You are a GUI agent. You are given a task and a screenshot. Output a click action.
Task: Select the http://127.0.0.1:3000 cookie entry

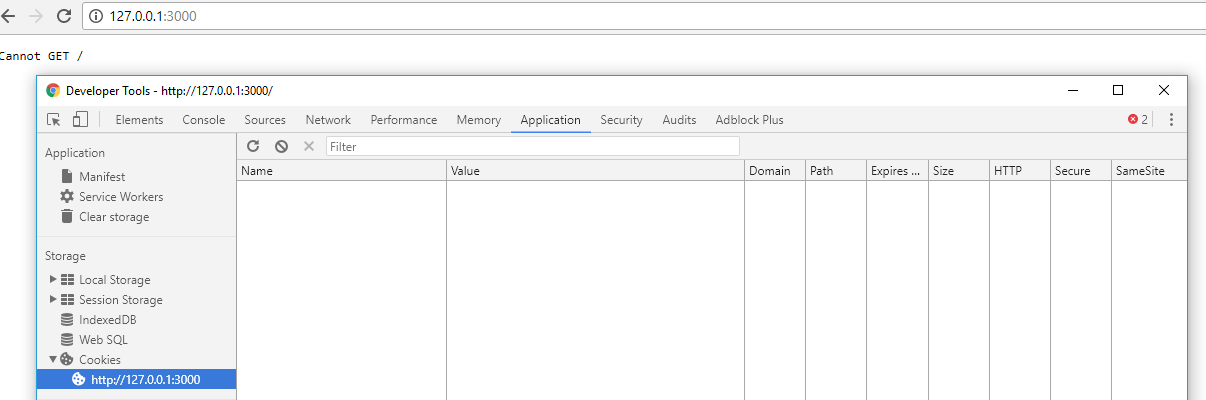click(x=136, y=380)
